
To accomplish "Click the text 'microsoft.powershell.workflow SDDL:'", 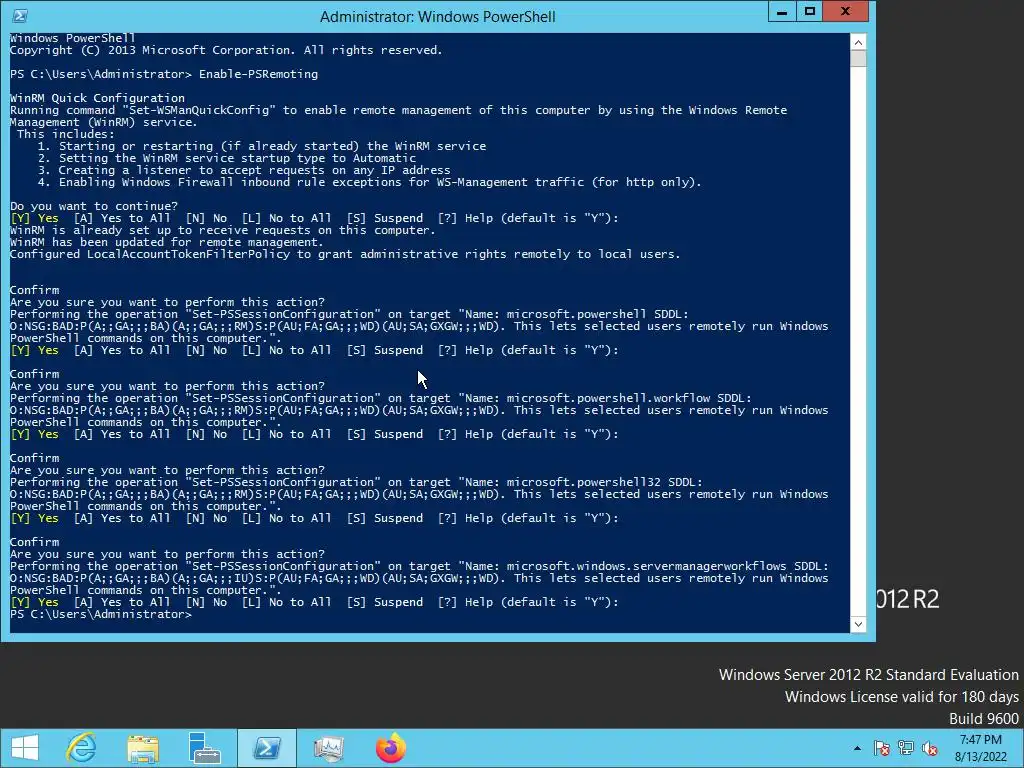I will [x=629, y=398].
